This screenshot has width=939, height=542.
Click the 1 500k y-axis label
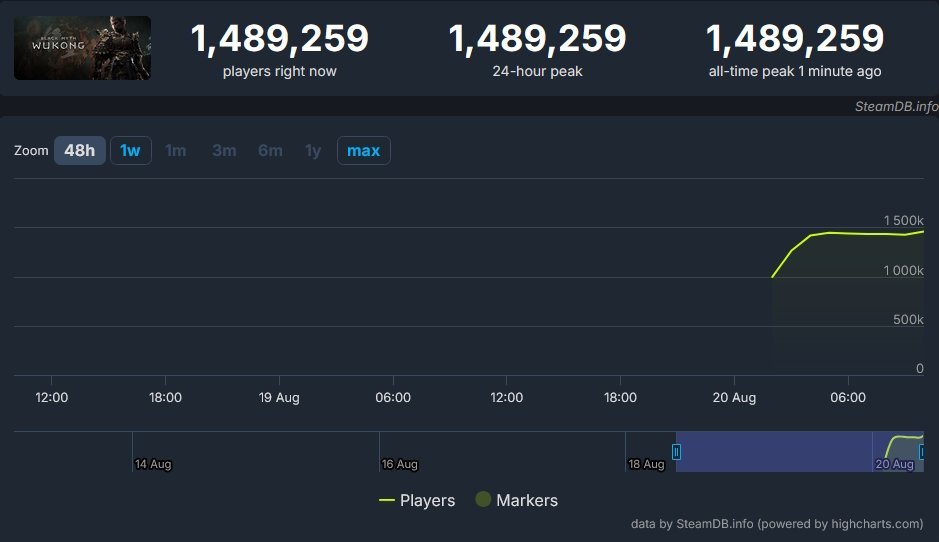click(x=904, y=220)
